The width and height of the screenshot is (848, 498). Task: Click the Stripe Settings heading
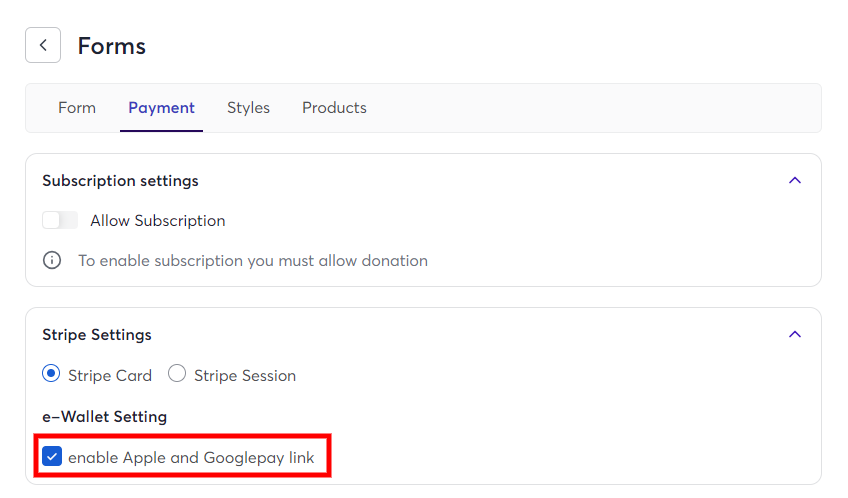coord(97,335)
